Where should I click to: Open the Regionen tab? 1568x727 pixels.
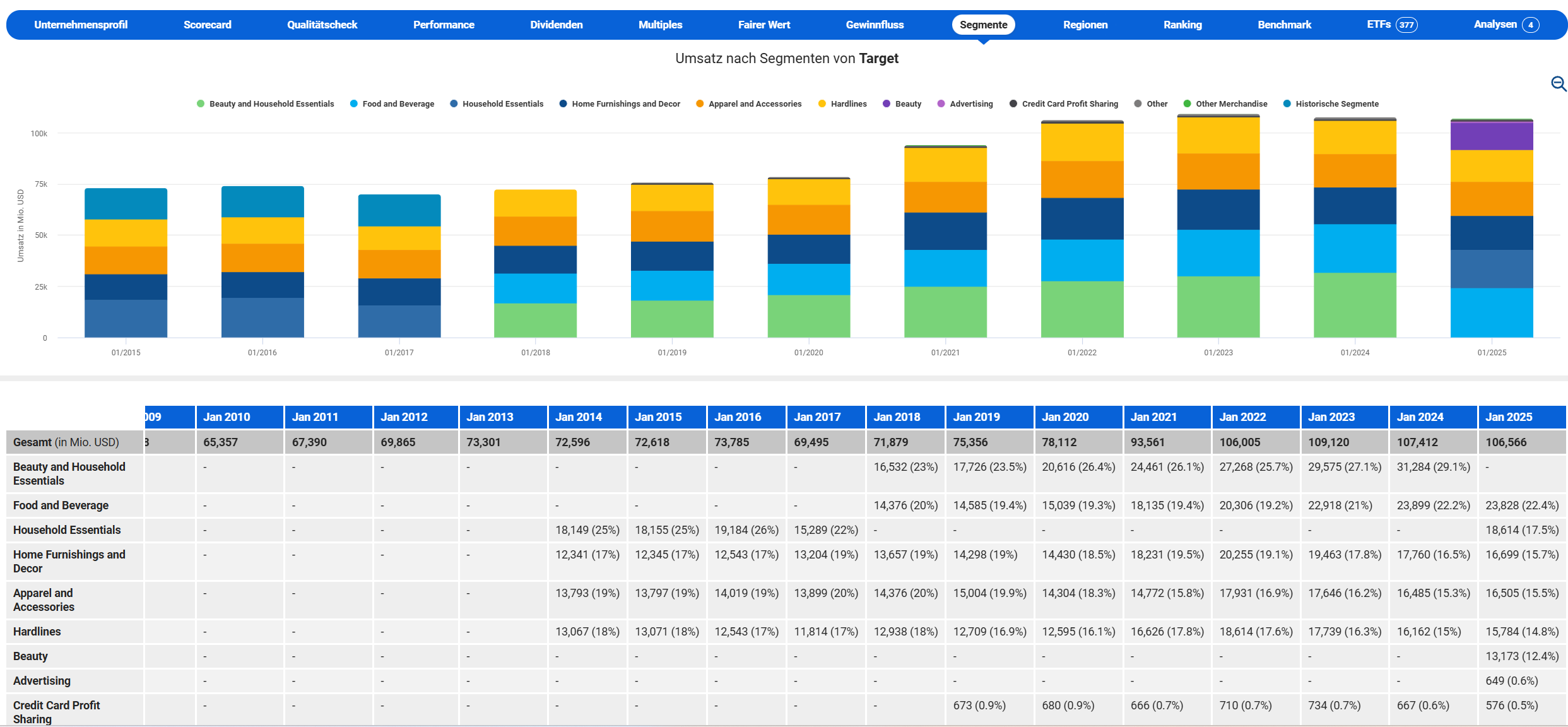pyautogui.click(x=1085, y=25)
